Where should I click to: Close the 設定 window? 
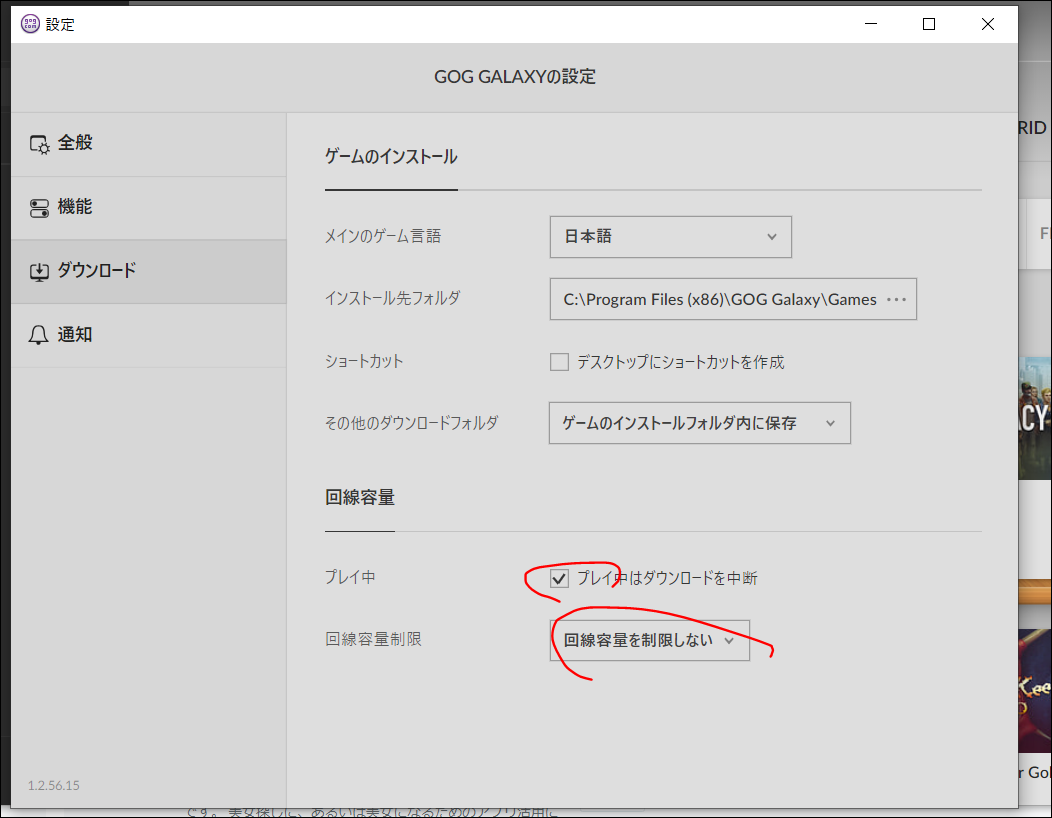pyautogui.click(x=988, y=24)
